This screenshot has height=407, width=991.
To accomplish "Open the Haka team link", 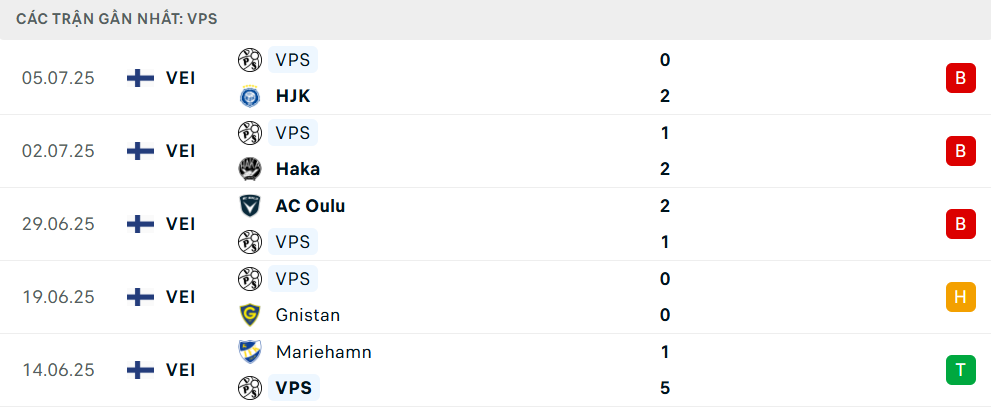I will (x=298, y=169).
